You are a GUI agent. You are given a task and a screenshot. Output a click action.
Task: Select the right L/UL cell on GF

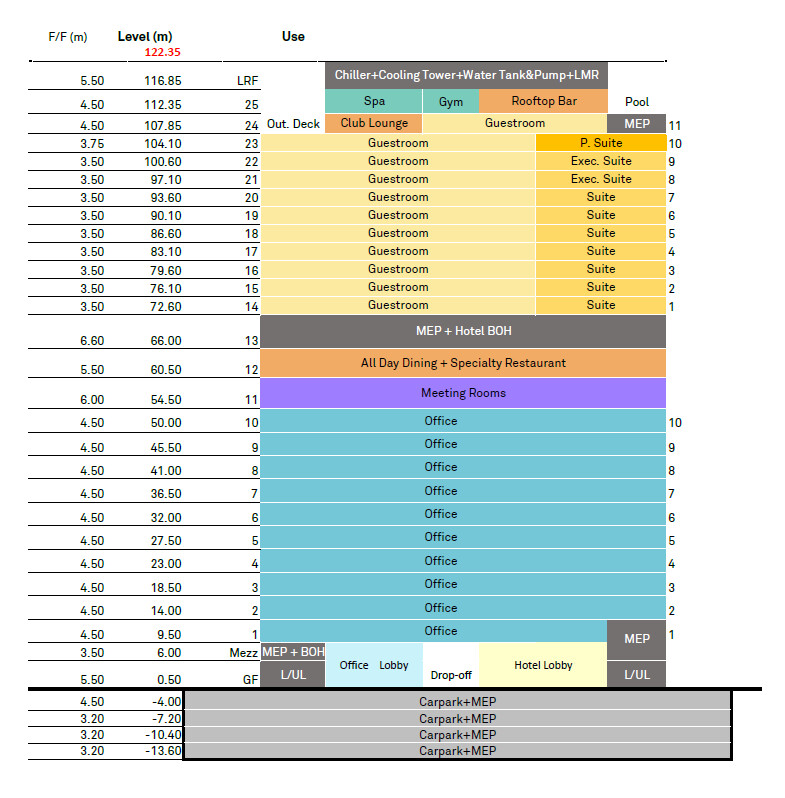click(637, 674)
